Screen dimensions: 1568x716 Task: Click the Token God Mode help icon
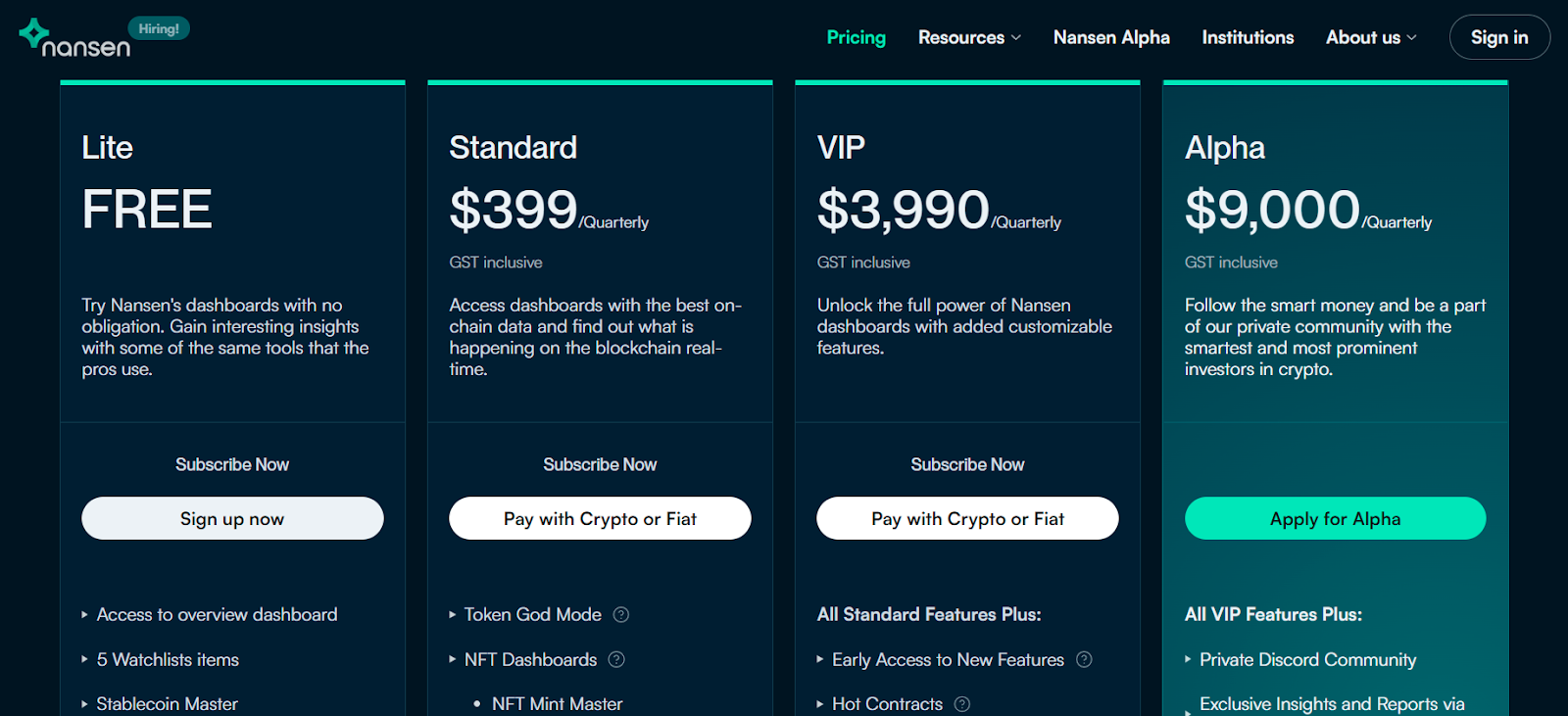[621, 615]
